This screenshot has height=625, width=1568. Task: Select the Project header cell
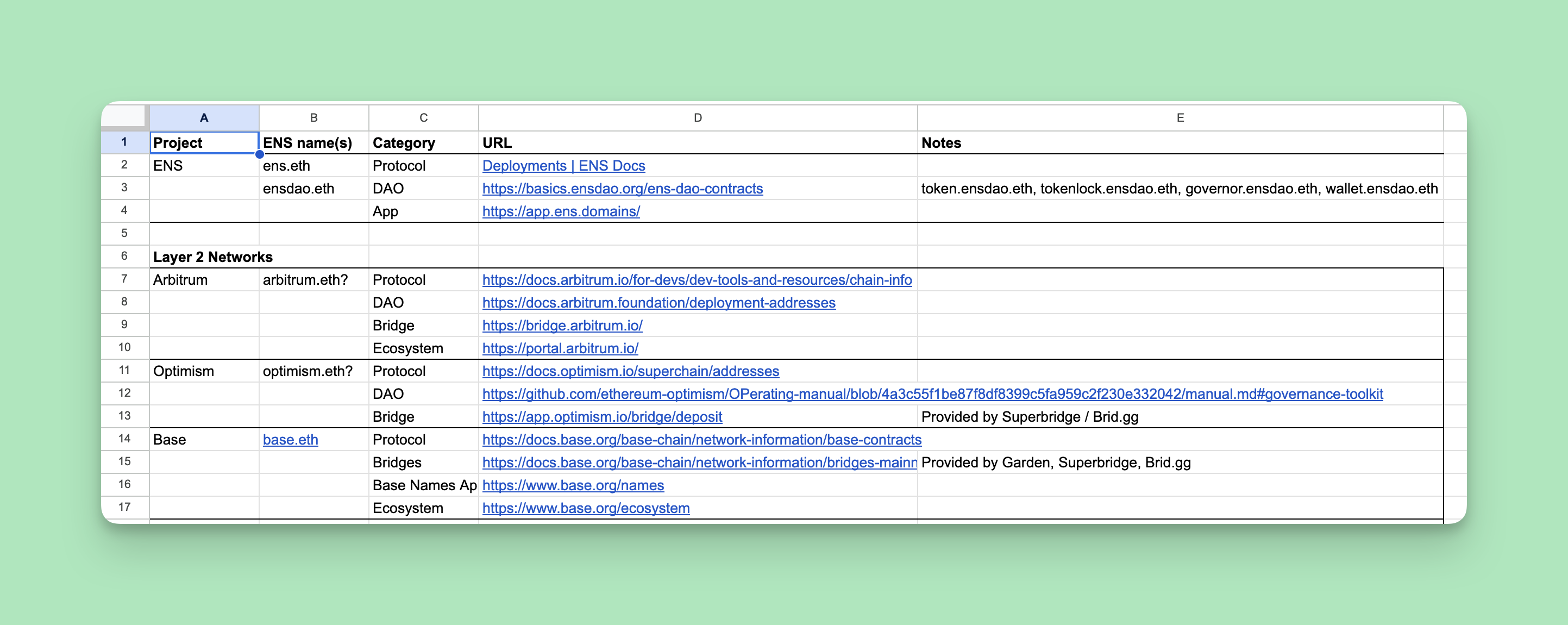[x=204, y=142]
